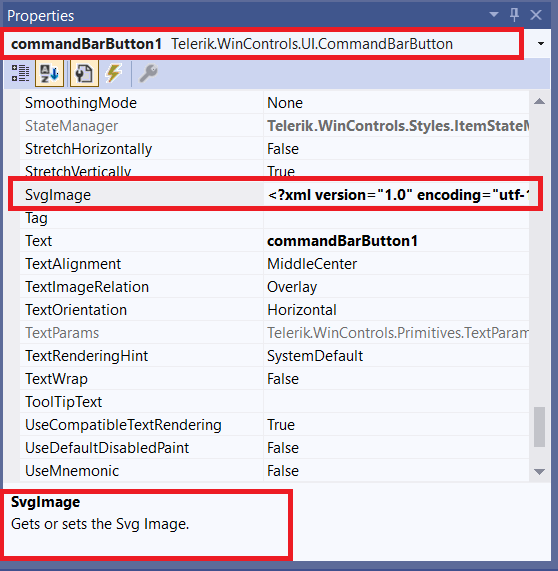Show Properties page icon

pyautogui.click(x=84, y=73)
